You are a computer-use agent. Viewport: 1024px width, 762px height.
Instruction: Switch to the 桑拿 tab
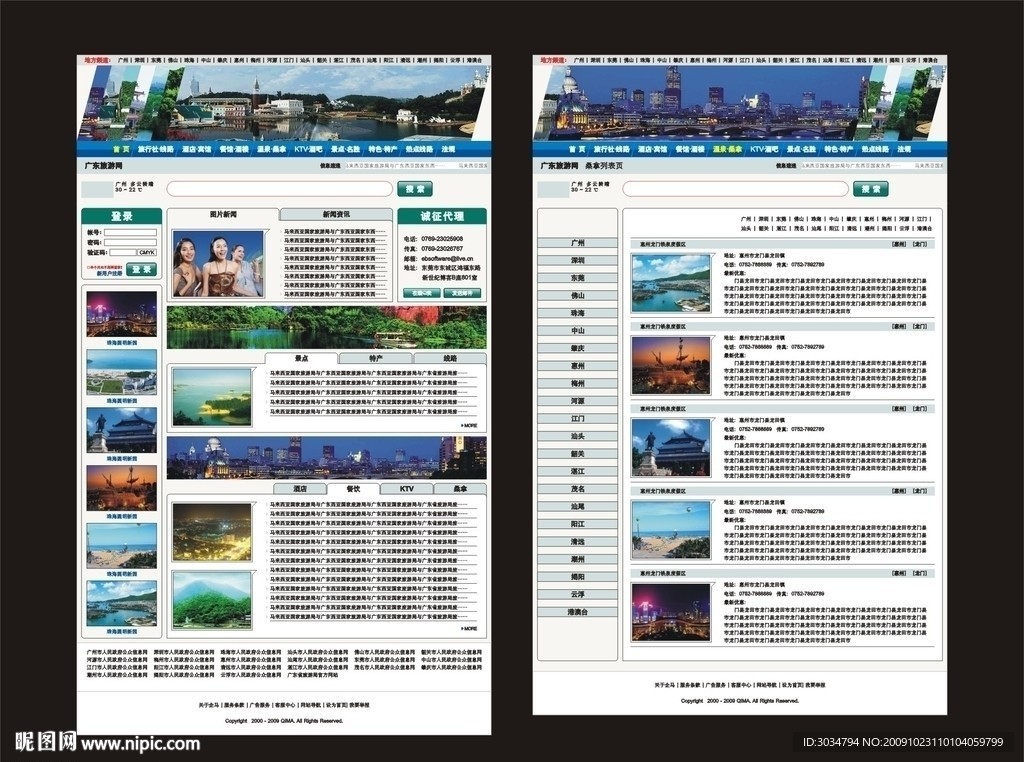point(460,488)
